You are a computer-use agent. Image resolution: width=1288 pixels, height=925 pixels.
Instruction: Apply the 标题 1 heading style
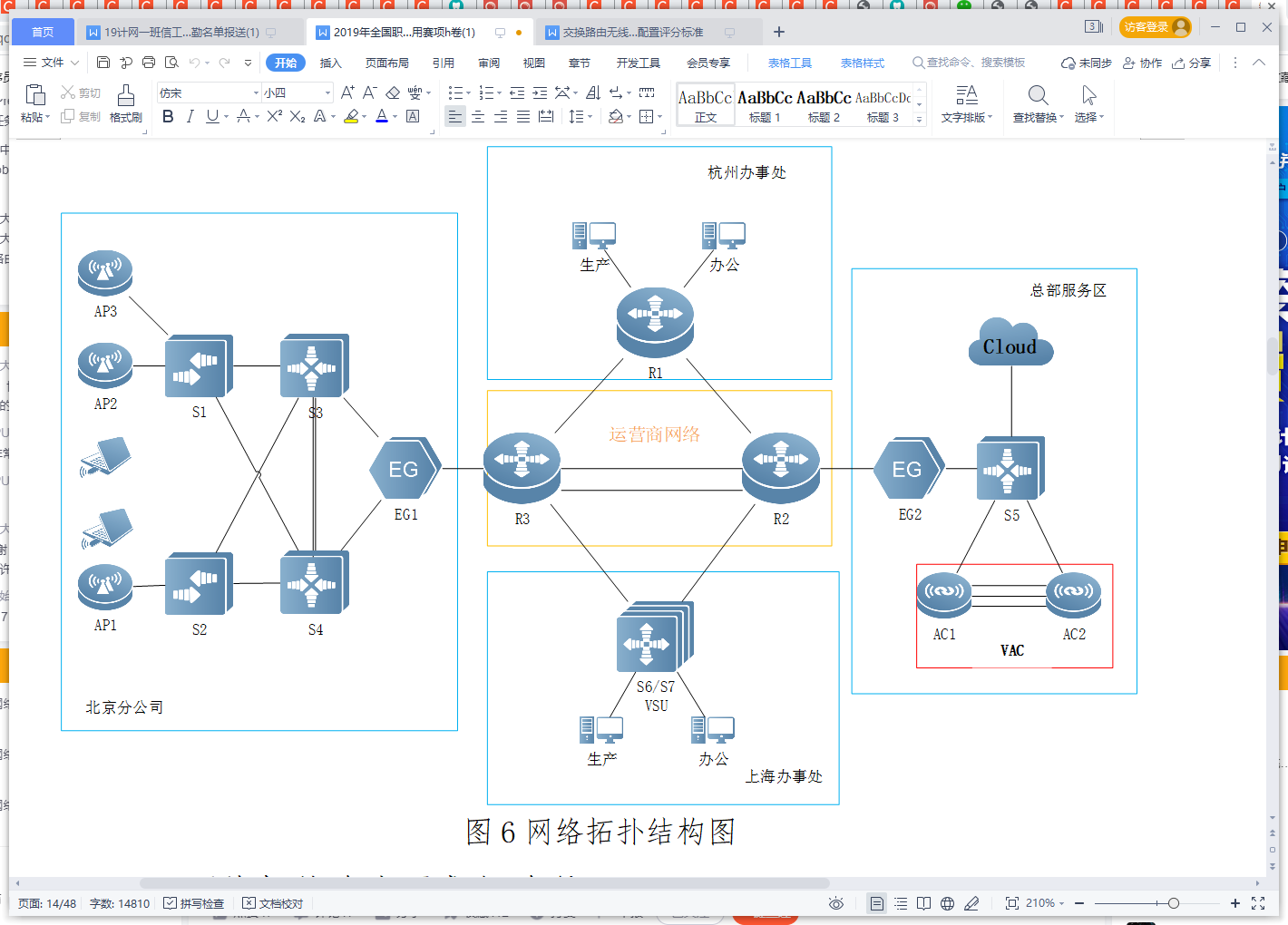pos(765,105)
